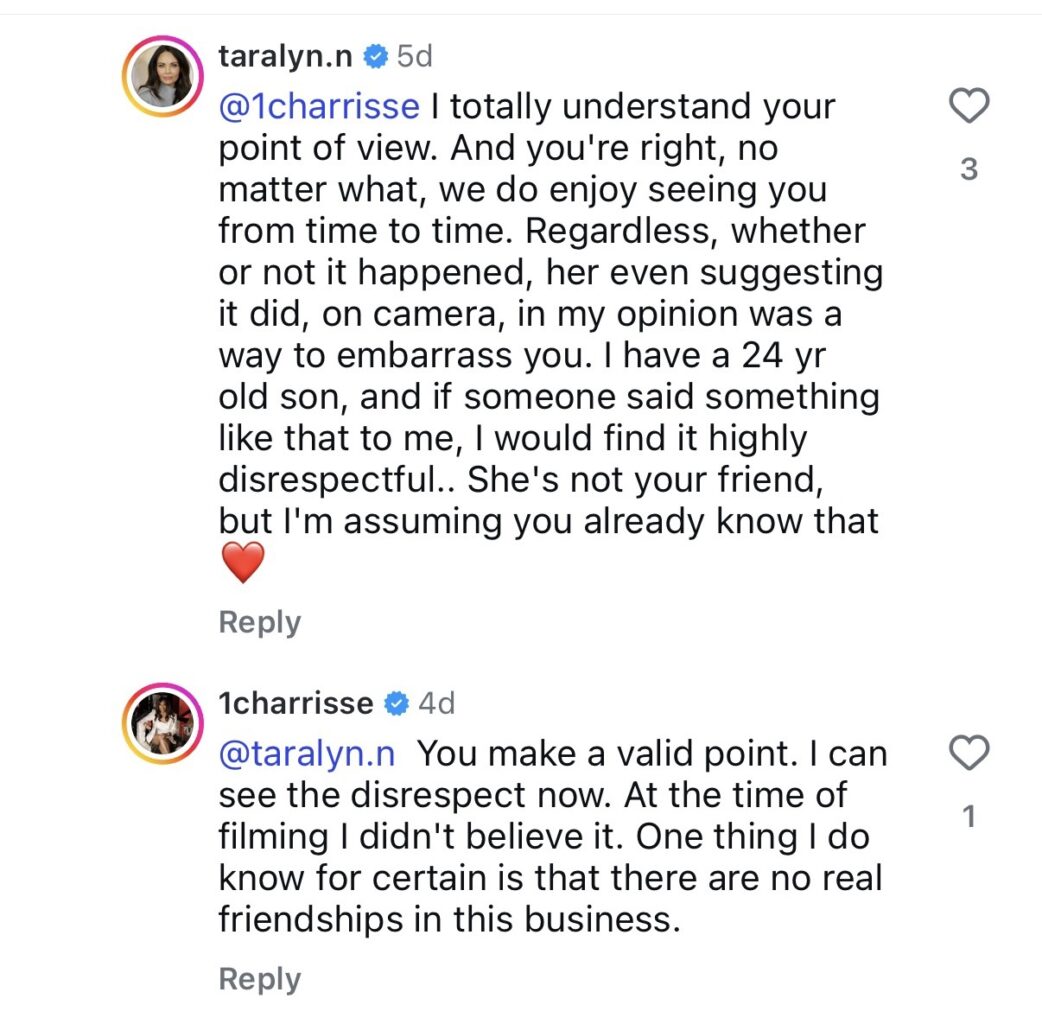1042x1024 pixels.
Task: View the 1 like on 1charrisse's reply
Action: 967,818
